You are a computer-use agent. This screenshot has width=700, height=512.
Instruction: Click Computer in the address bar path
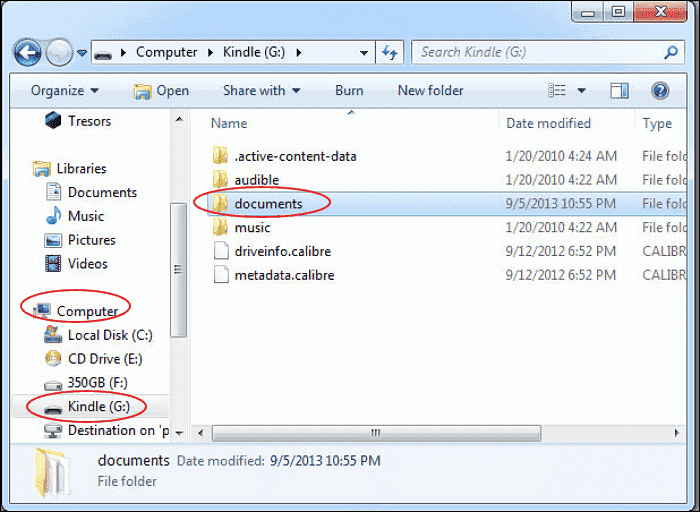click(x=166, y=52)
